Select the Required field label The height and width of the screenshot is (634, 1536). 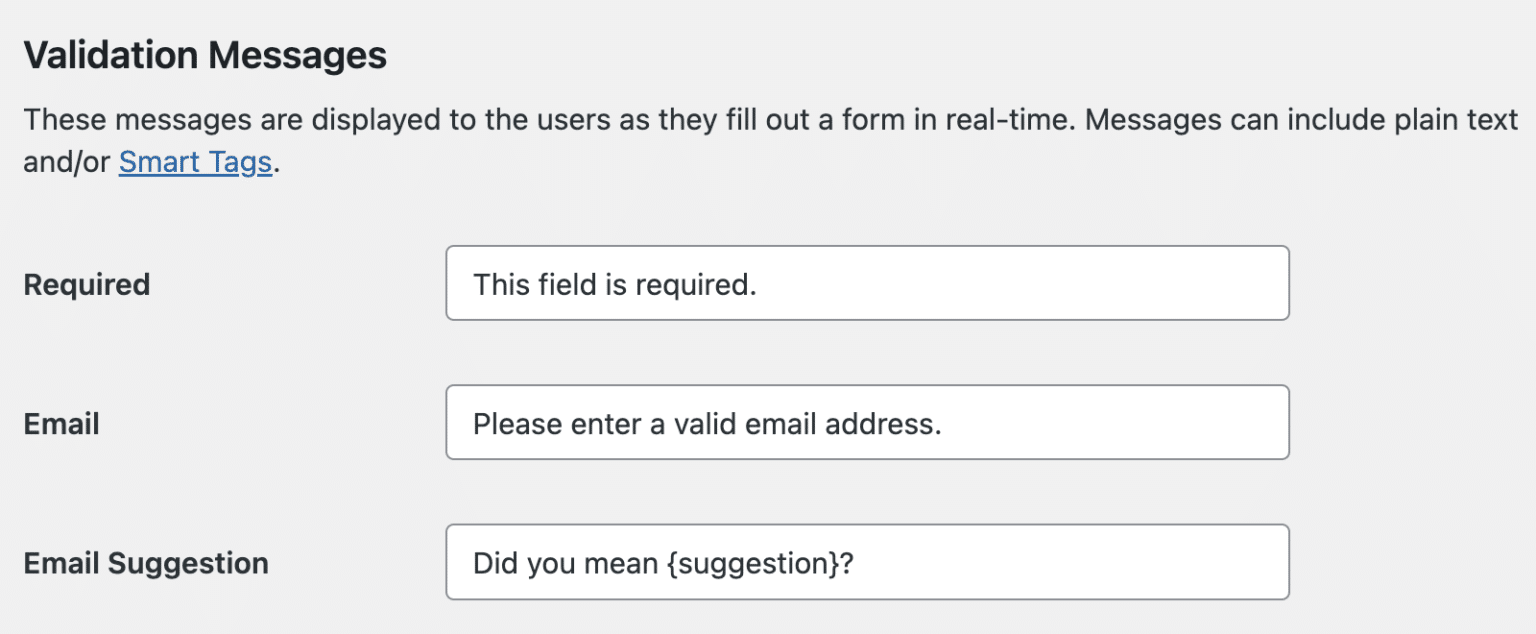click(86, 283)
